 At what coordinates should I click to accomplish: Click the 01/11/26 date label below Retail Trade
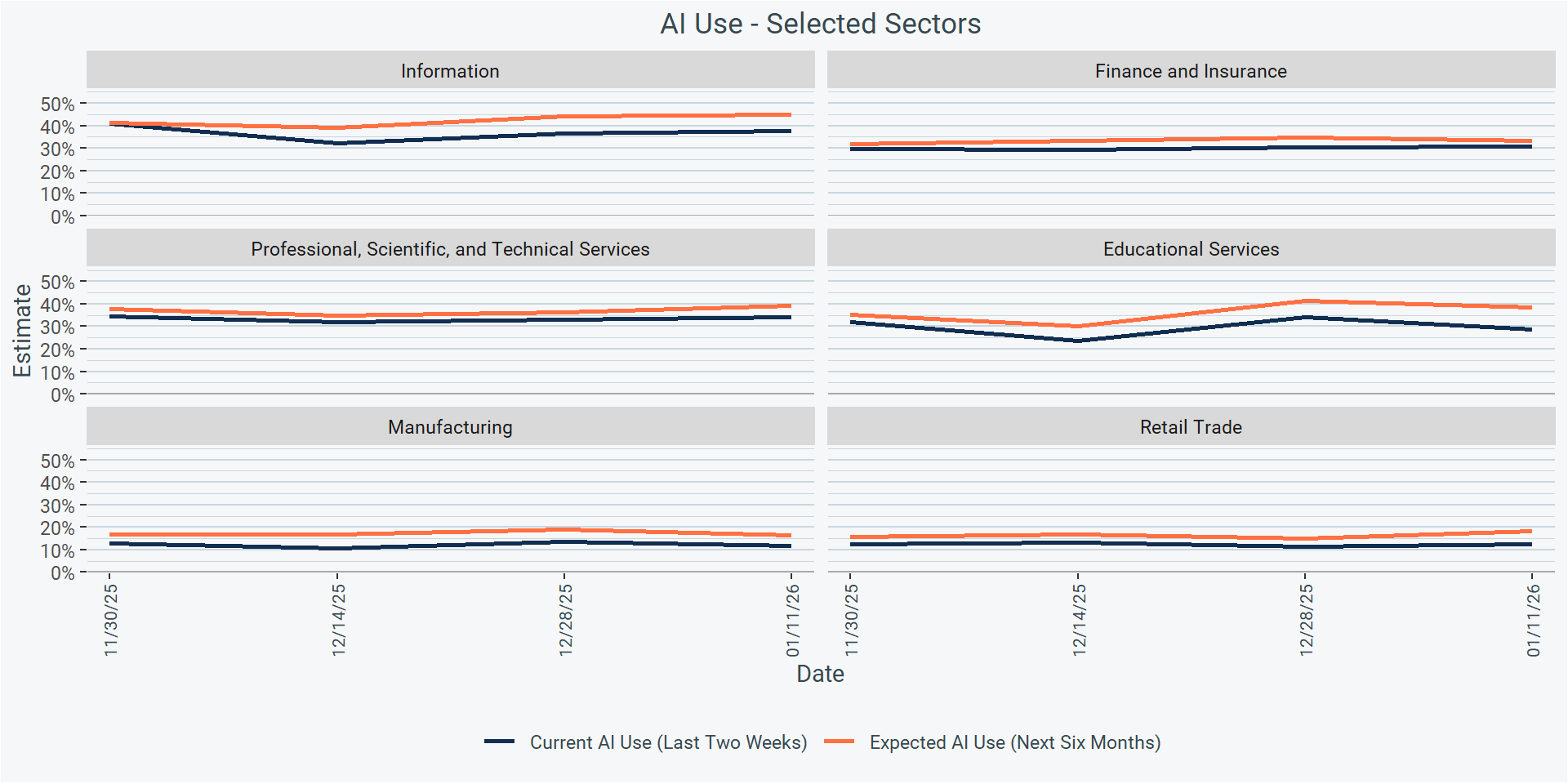click(1533, 620)
